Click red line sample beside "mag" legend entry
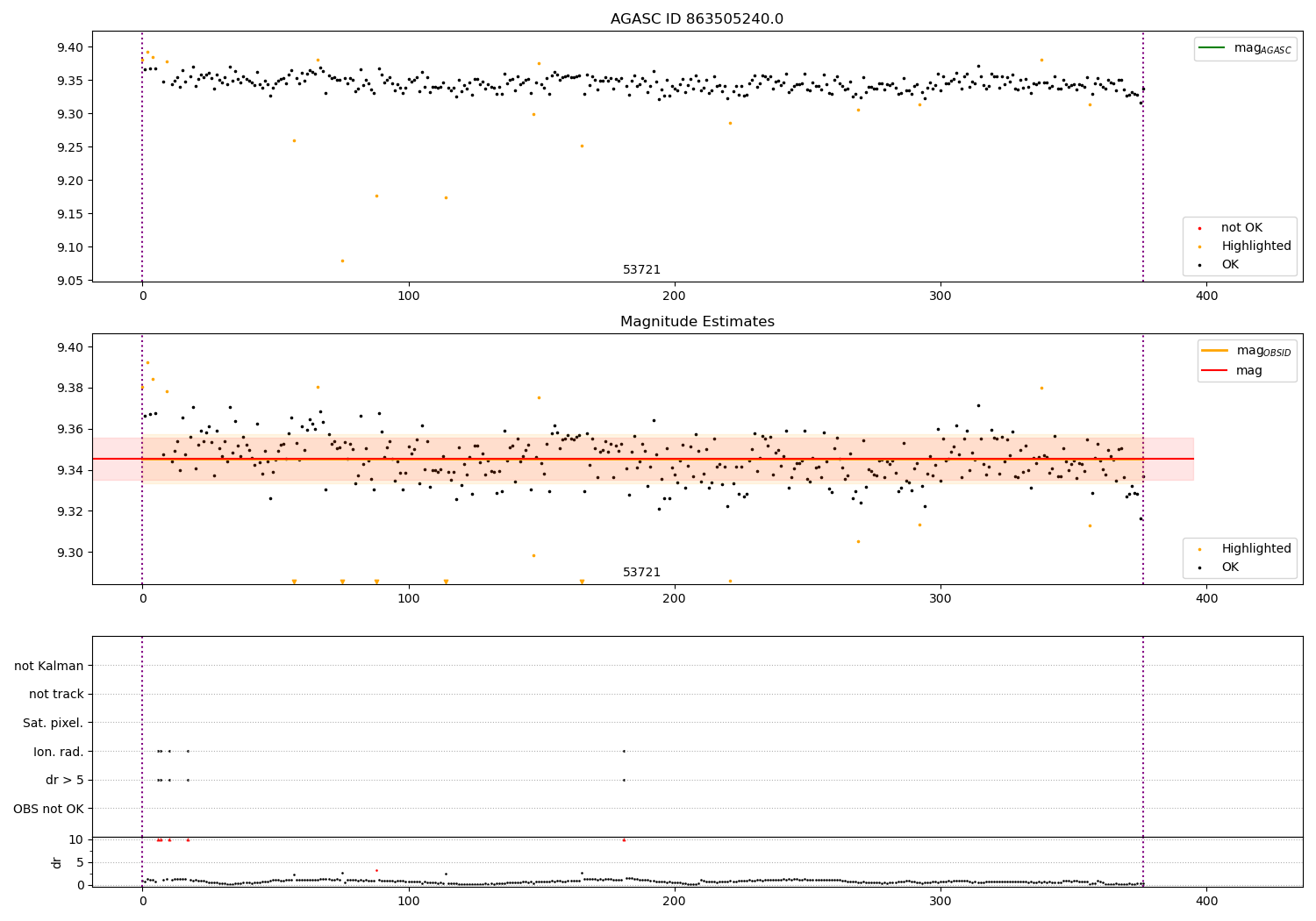Viewport: 1316px width, 921px height. [1215, 371]
